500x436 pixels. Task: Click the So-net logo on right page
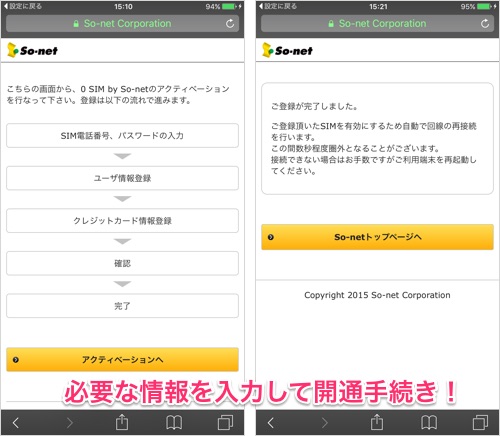[x=287, y=50]
